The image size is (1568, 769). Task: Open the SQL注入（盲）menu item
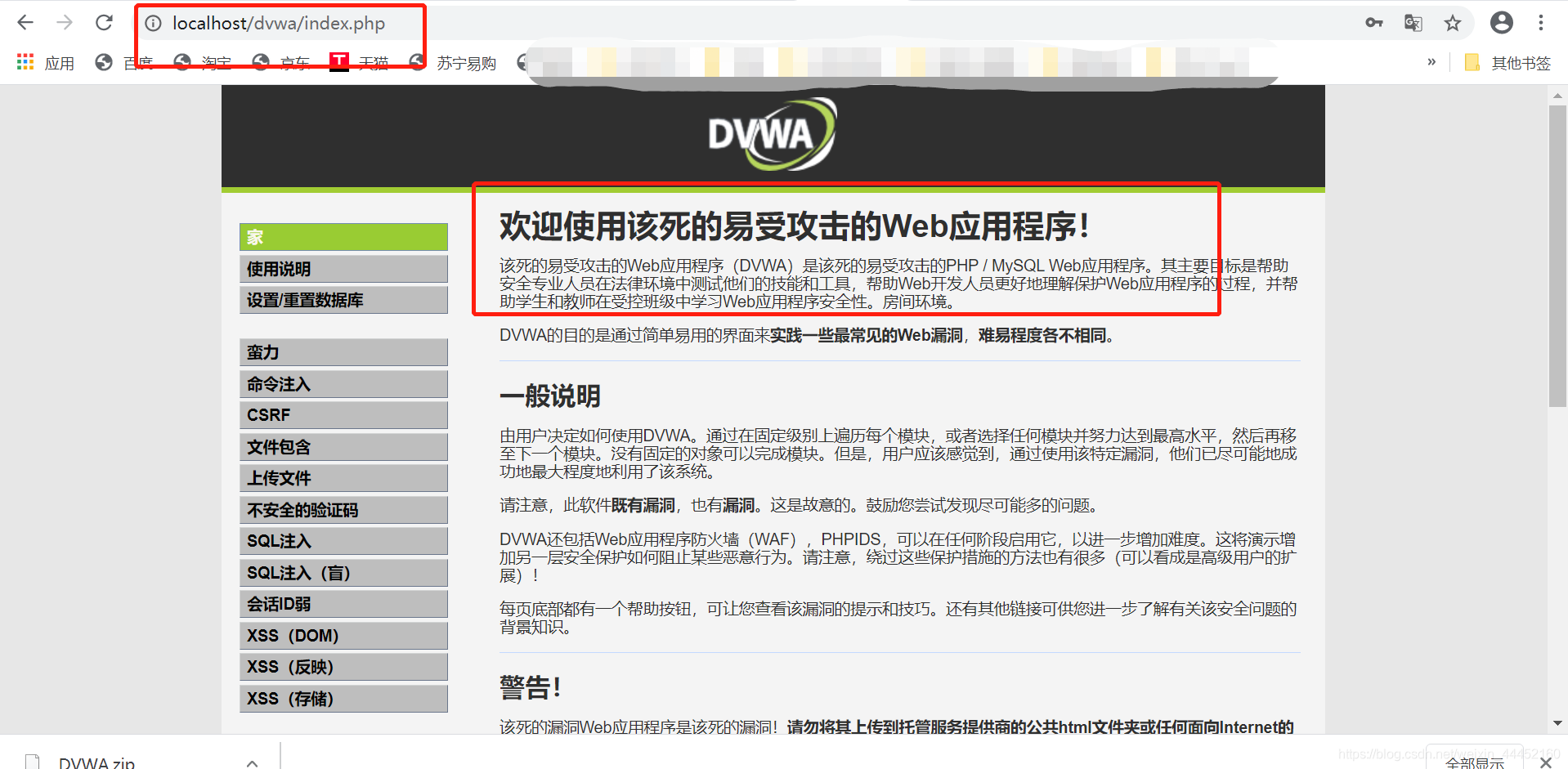[343, 573]
